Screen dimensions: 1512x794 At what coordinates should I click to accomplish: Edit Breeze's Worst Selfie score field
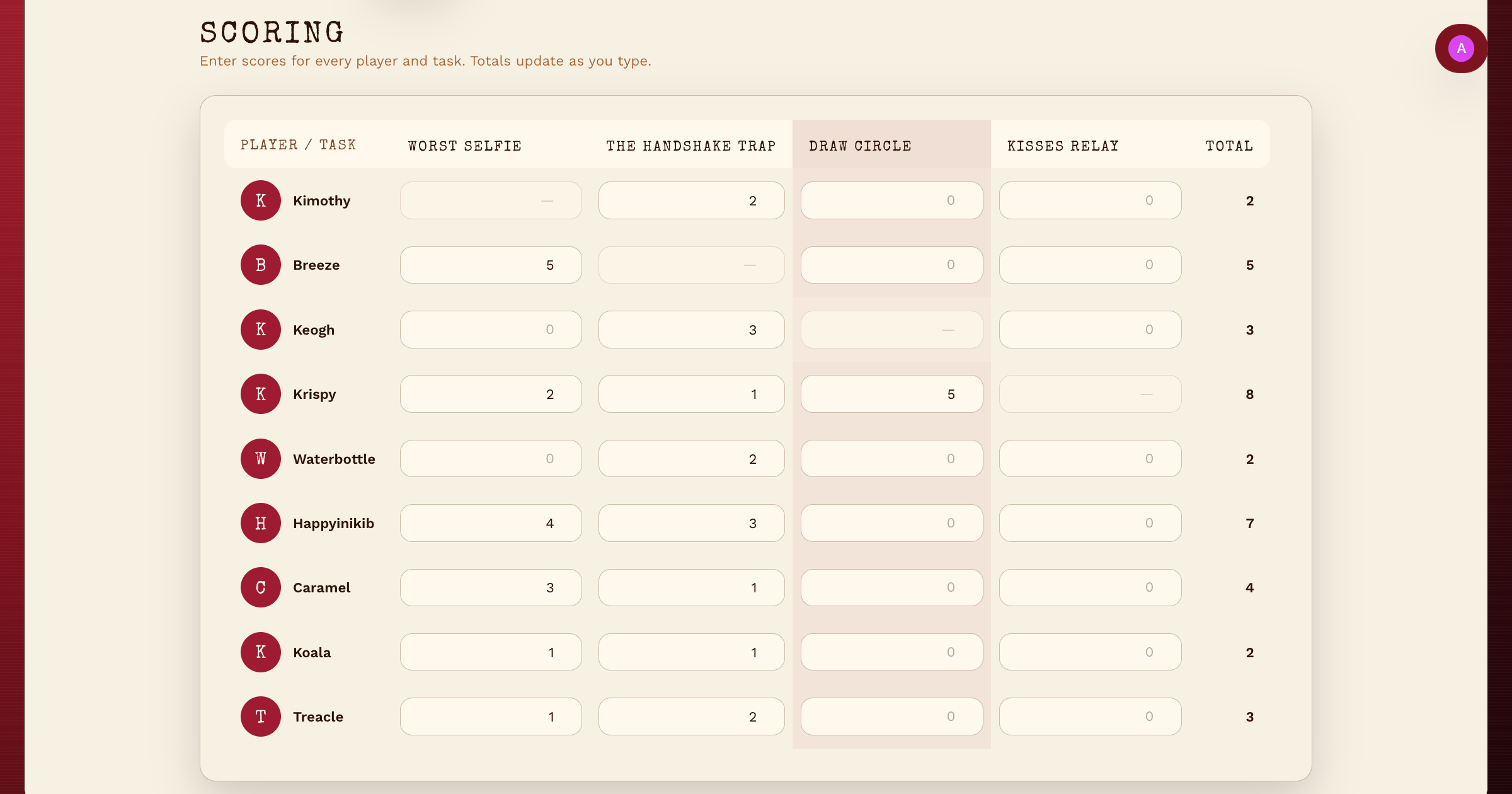491,265
